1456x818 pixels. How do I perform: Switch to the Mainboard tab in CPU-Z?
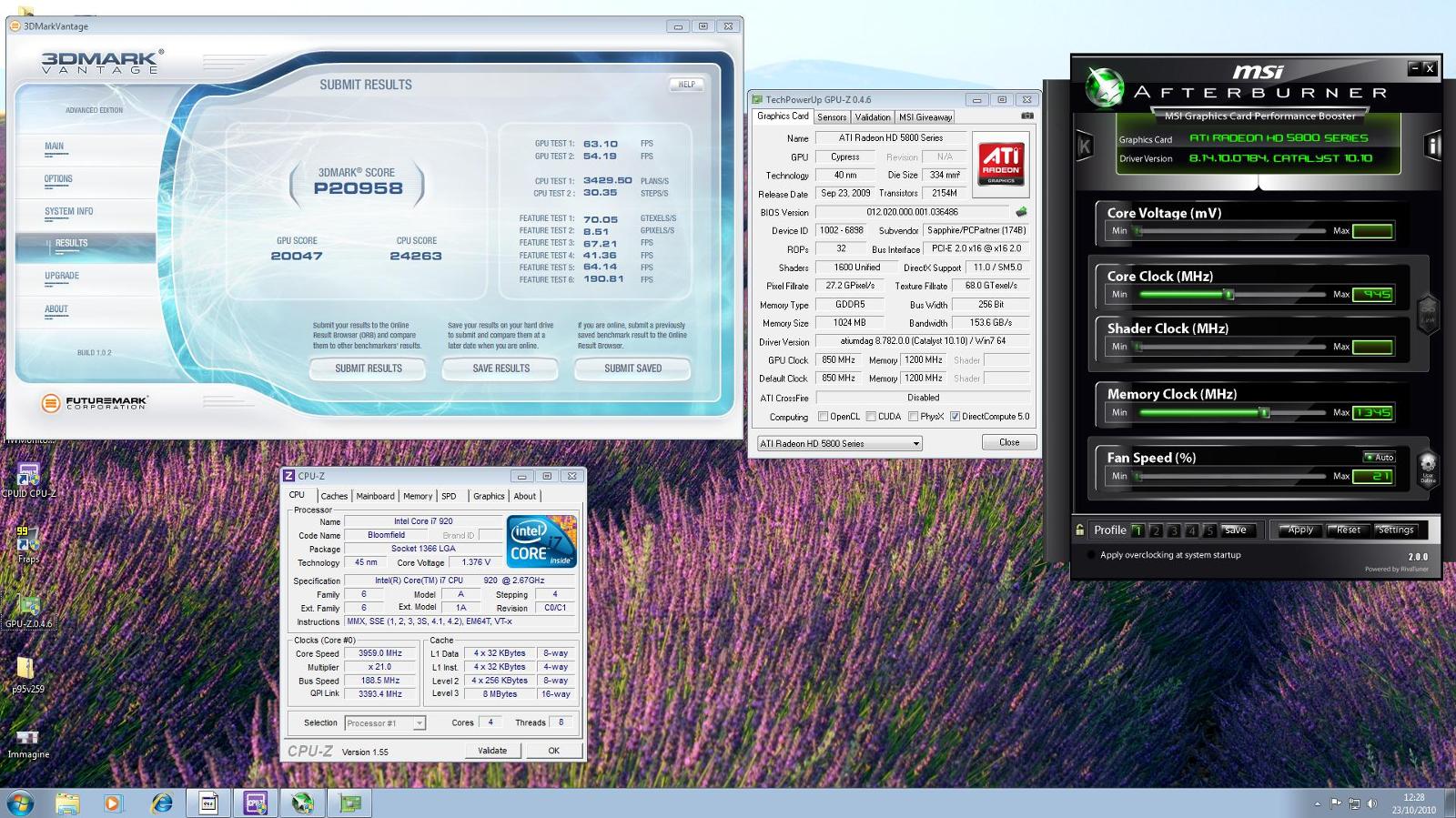point(375,496)
